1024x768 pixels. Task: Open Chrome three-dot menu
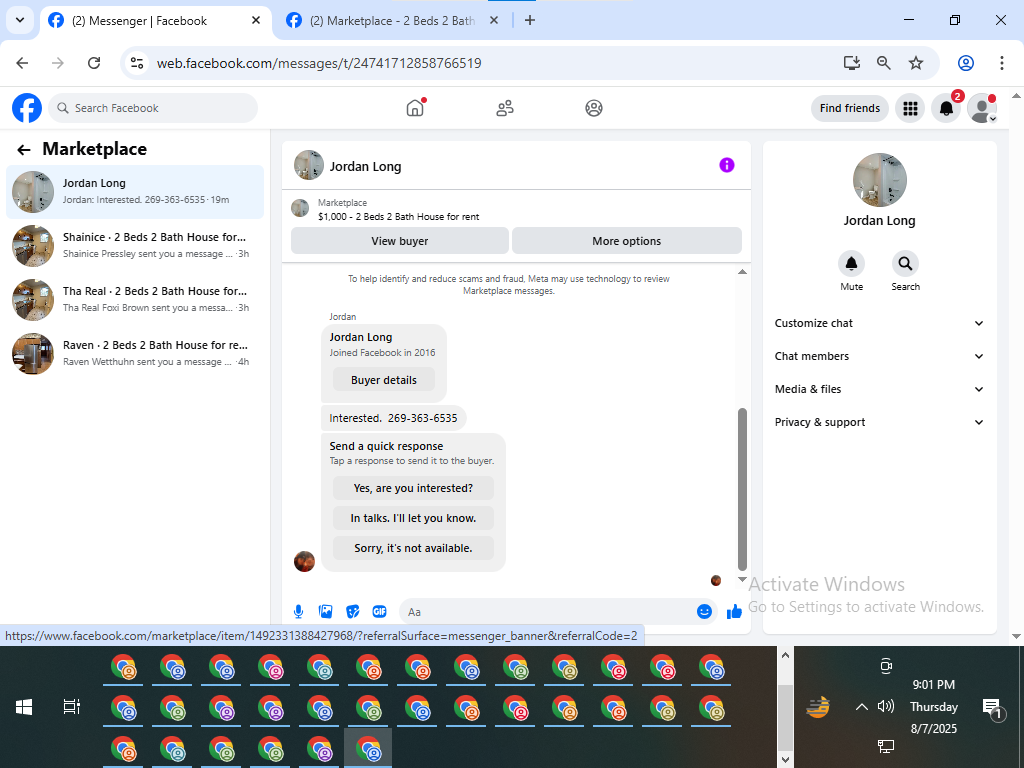tap(1002, 63)
